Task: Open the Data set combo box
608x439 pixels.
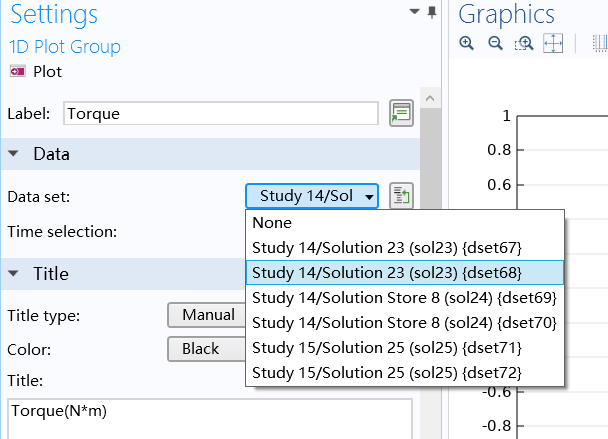Action: pyautogui.click(x=312, y=196)
